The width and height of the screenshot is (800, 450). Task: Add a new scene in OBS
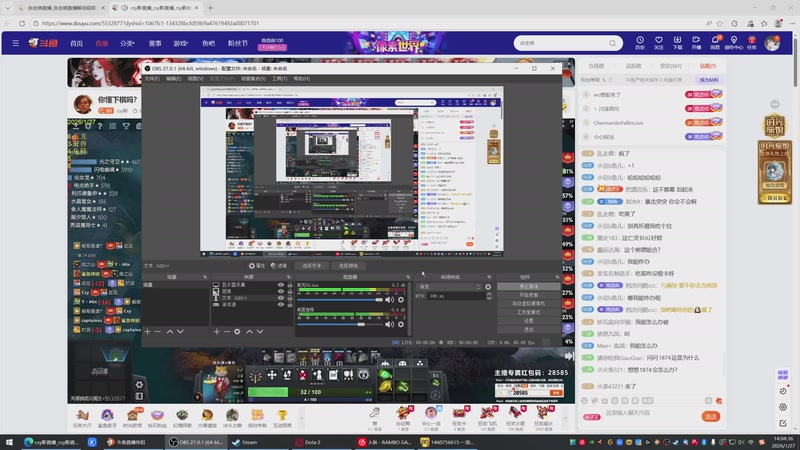click(147, 332)
